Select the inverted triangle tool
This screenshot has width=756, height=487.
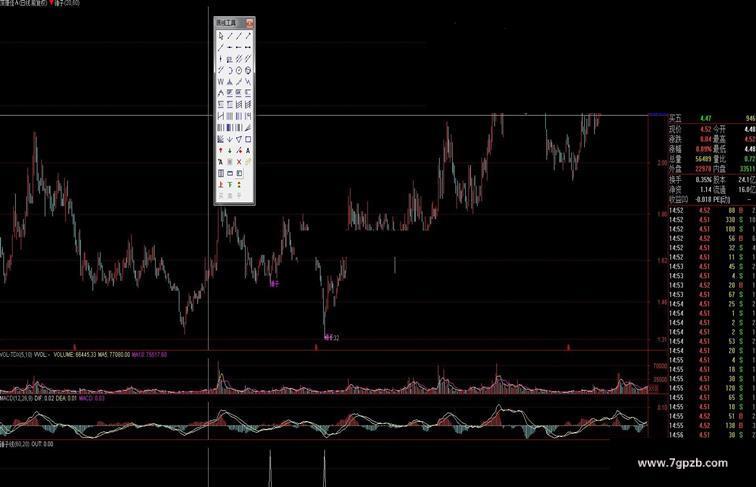point(239,139)
